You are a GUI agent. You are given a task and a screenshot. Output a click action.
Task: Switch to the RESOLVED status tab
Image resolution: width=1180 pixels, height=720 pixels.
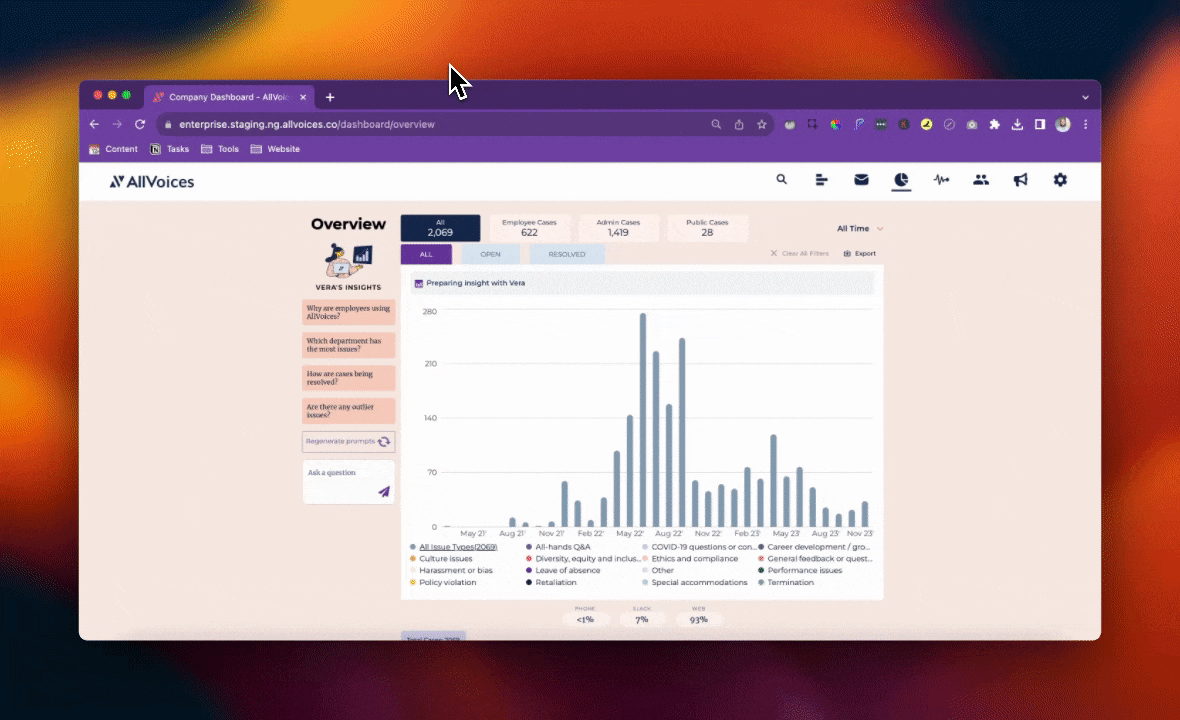pos(567,254)
